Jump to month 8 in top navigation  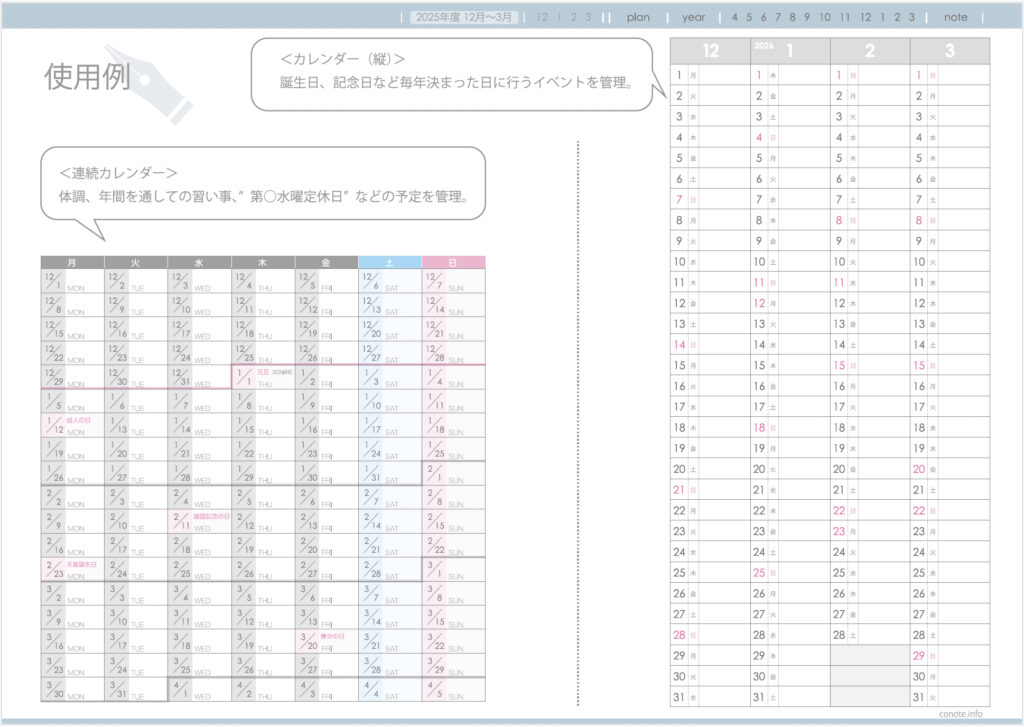coord(792,17)
